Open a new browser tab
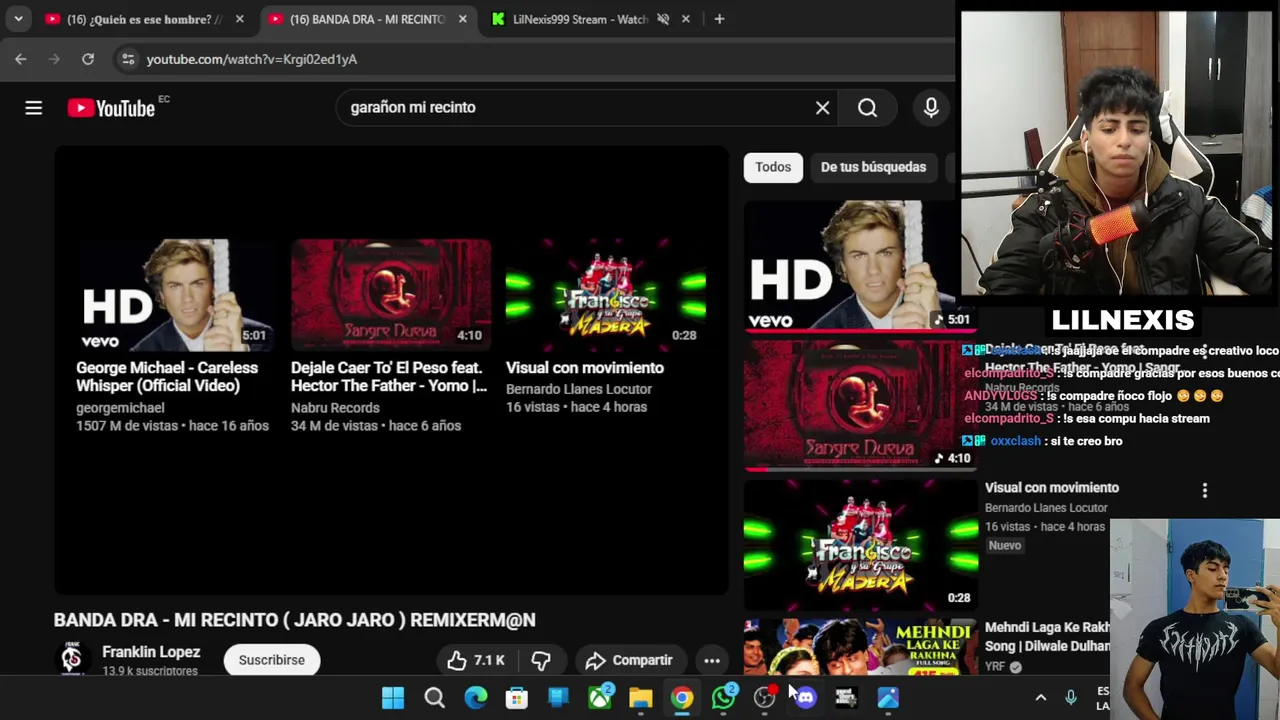The height and width of the screenshot is (720, 1280). pyautogui.click(x=719, y=19)
